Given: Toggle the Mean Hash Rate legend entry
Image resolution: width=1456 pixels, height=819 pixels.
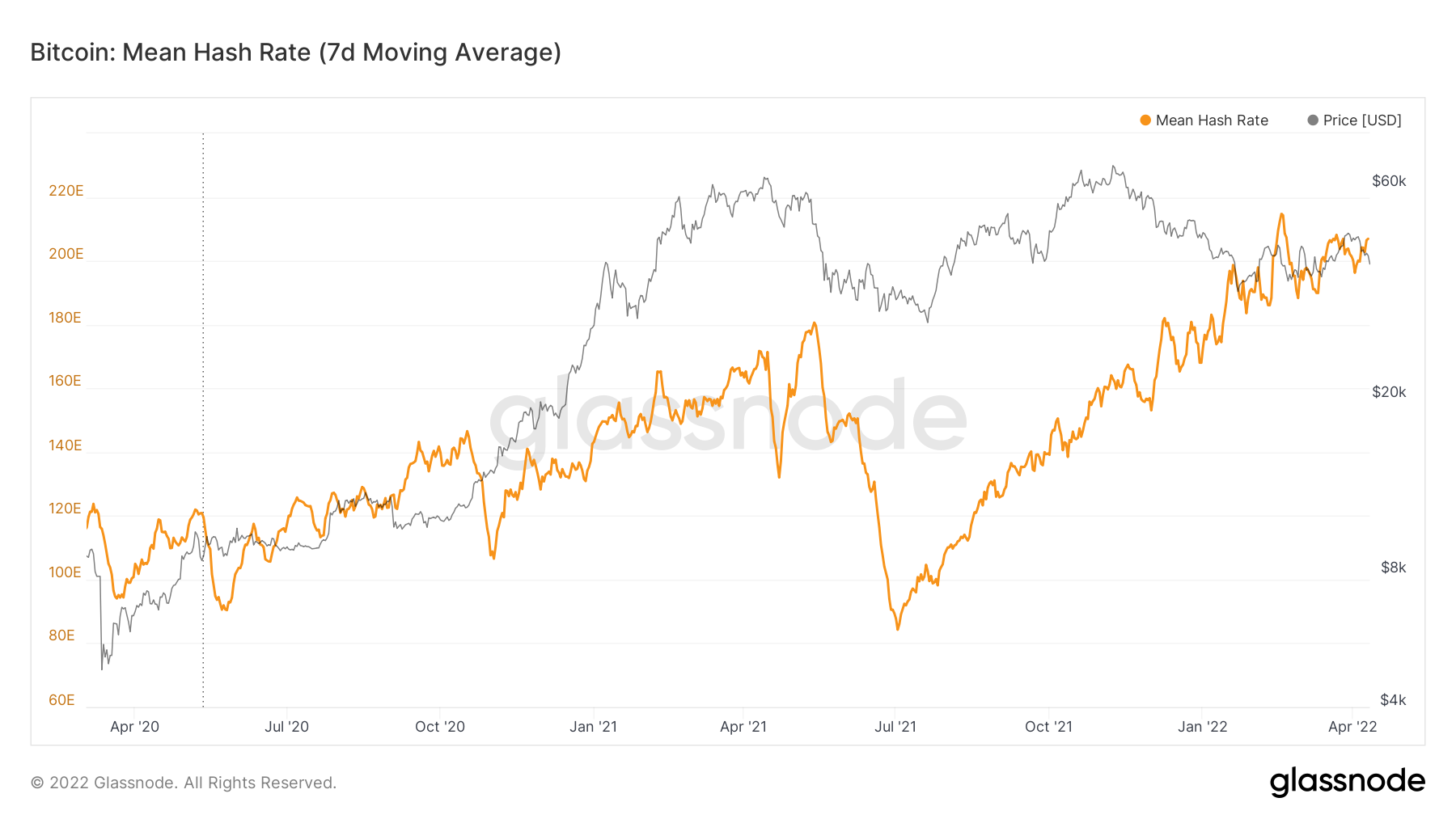Looking at the screenshot, I should click(1204, 120).
